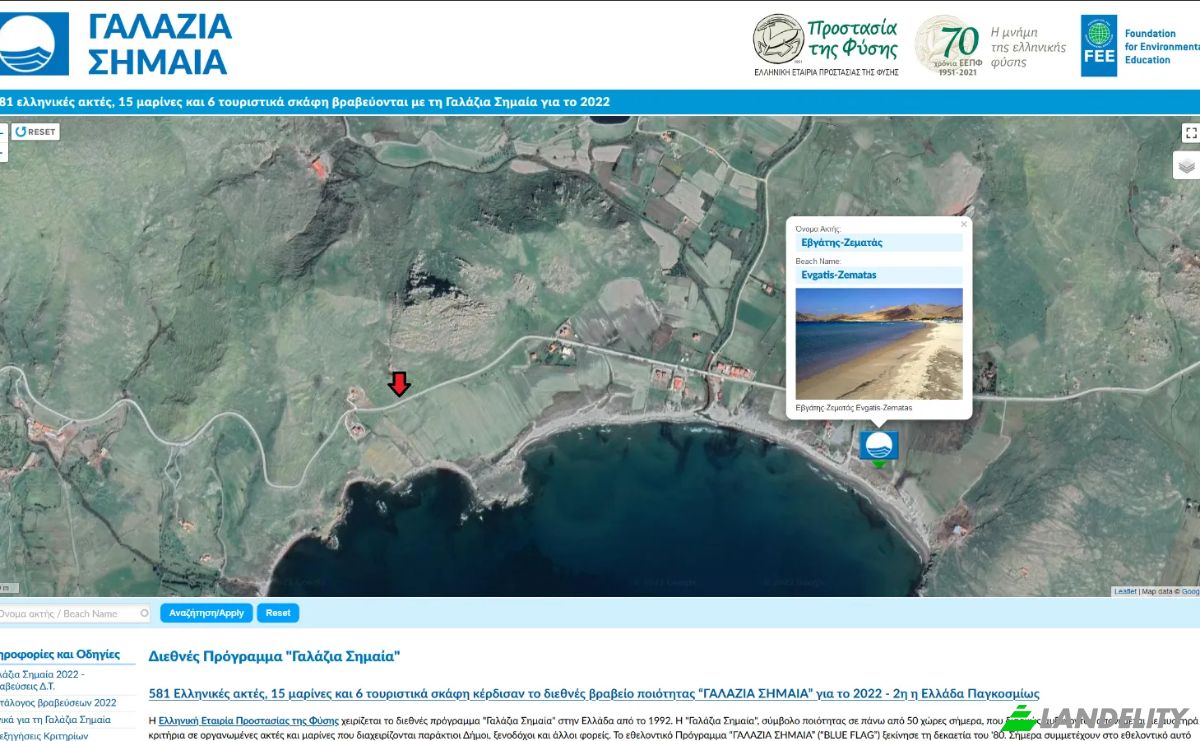
Task: Close the Evgatis-Zematas popup
Action: (964, 225)
